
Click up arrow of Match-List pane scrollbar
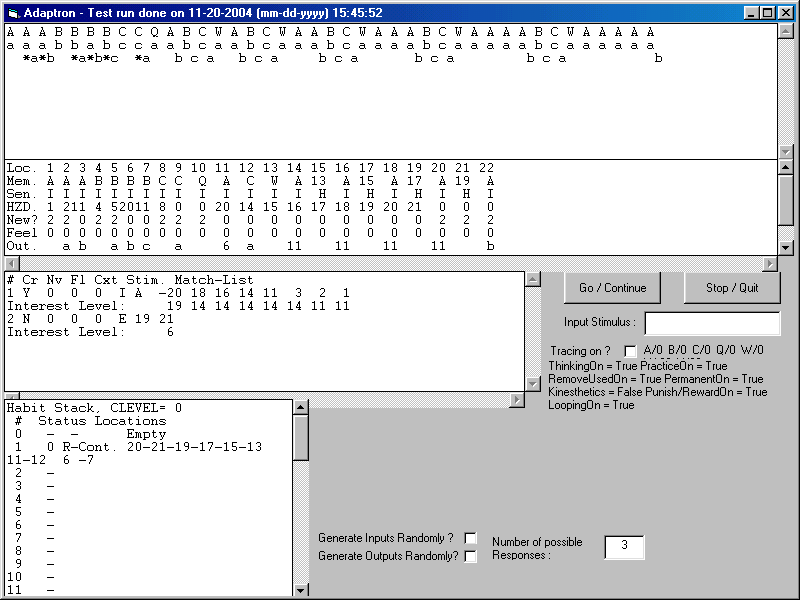coord(533,280)
